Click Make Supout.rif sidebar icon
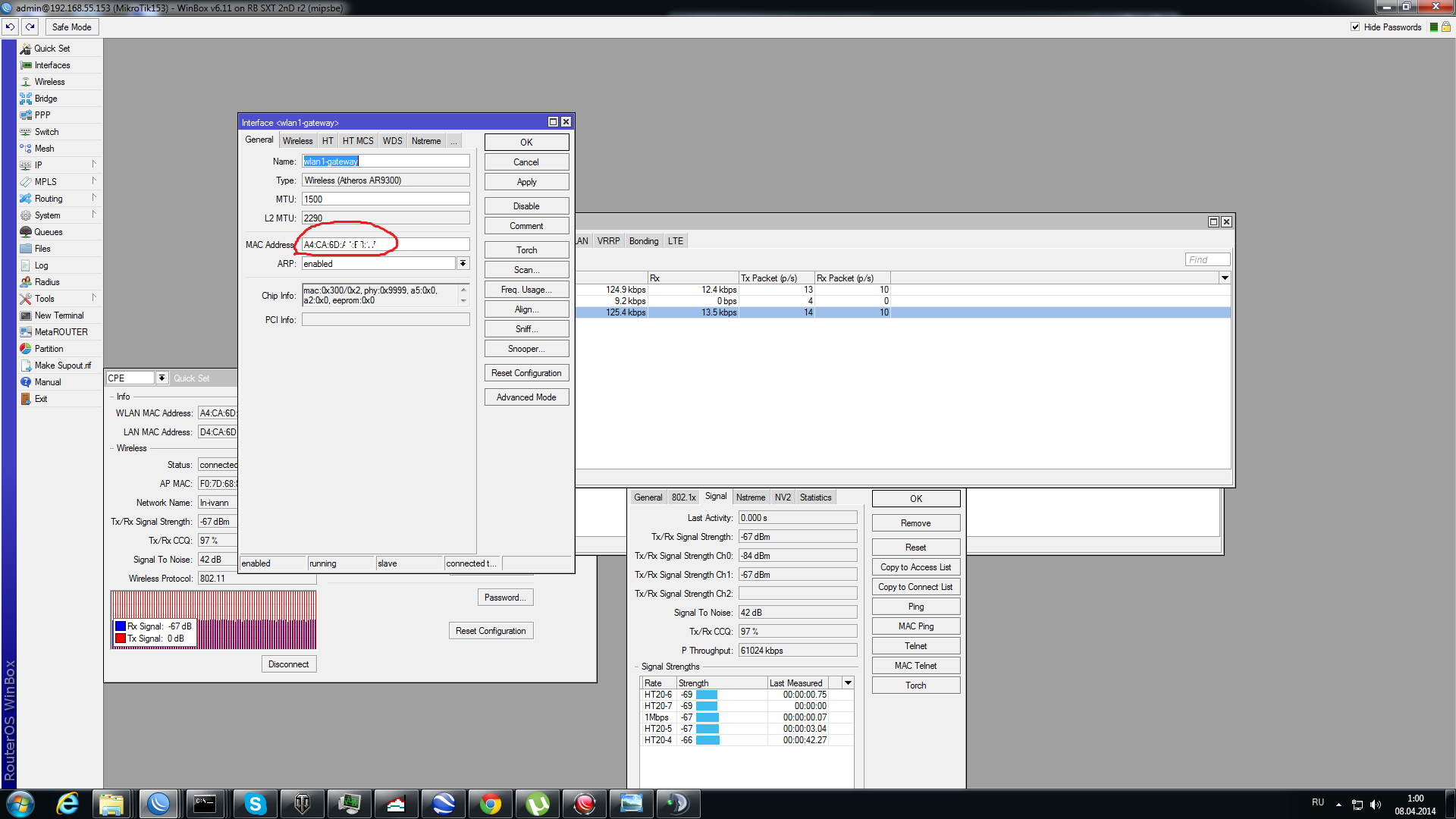 26,366
